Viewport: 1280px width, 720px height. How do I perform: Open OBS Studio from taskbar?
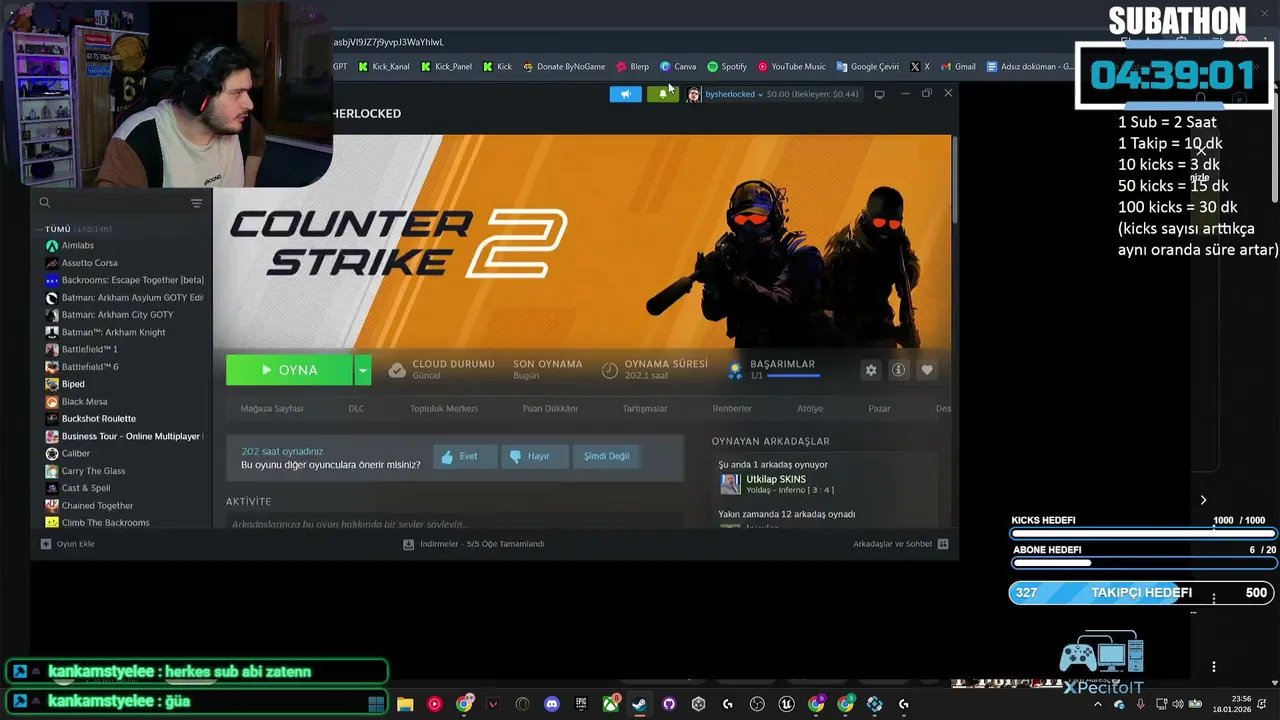[x=757, y=704]
